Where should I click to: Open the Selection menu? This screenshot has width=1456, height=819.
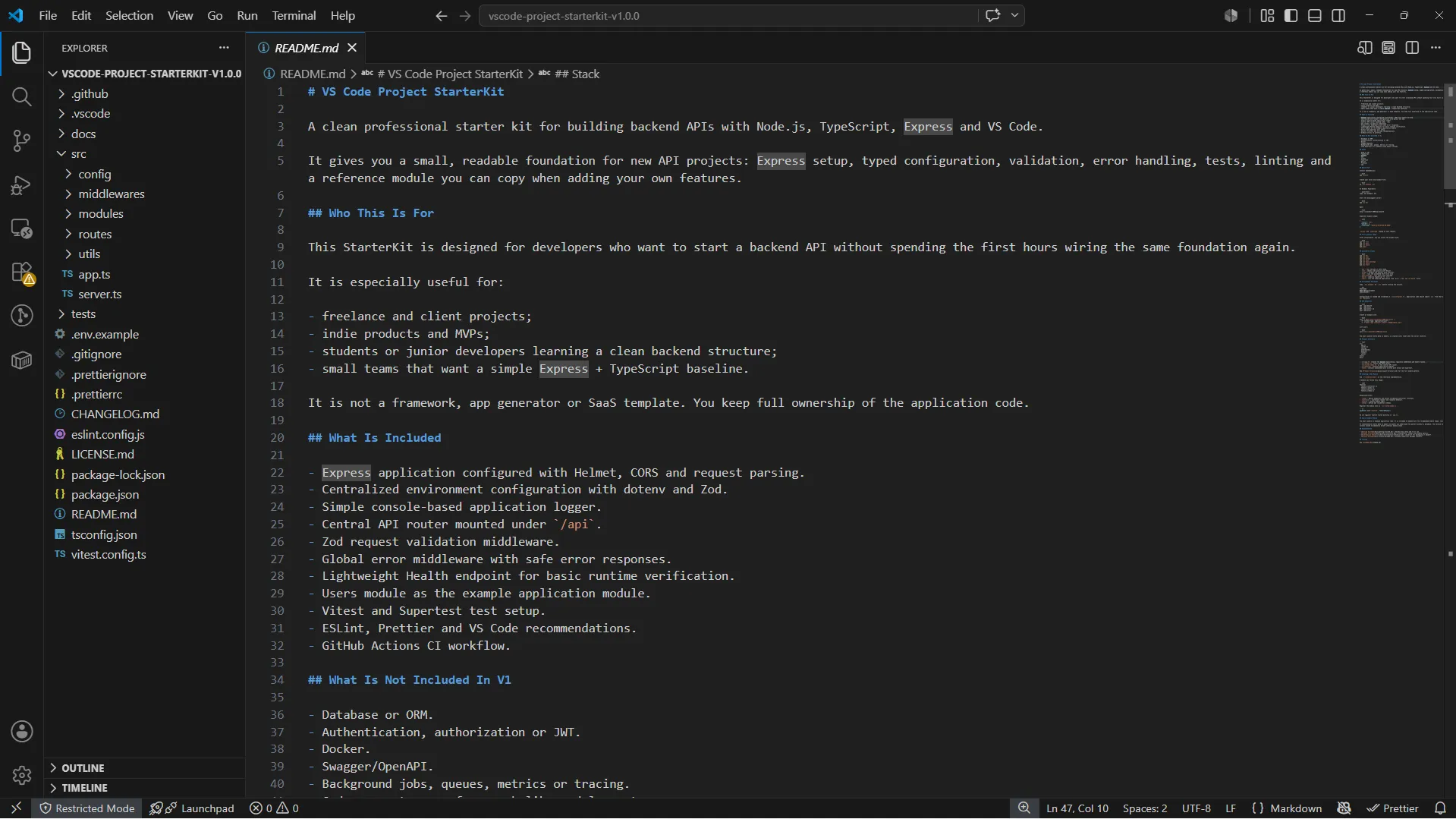click(129, 15)
